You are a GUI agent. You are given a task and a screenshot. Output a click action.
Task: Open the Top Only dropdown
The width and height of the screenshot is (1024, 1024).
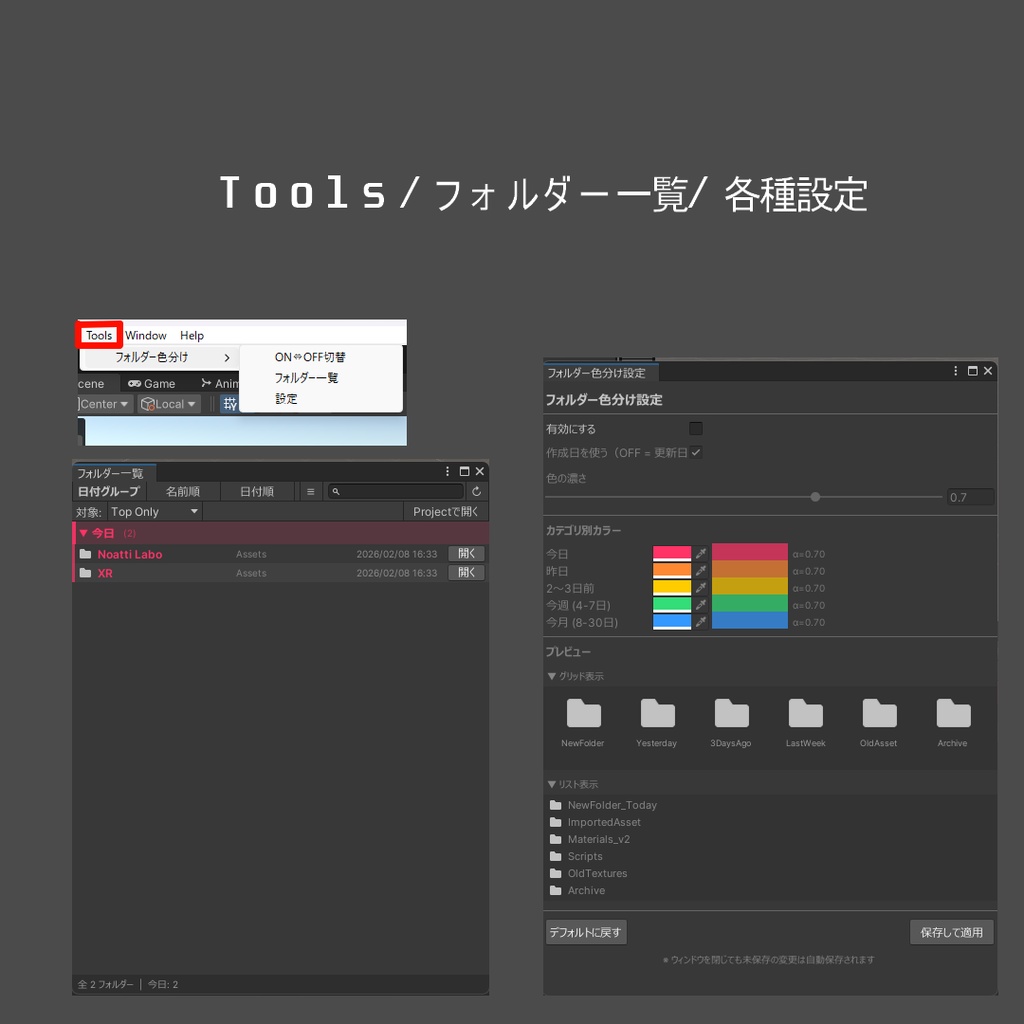(155, 511)
